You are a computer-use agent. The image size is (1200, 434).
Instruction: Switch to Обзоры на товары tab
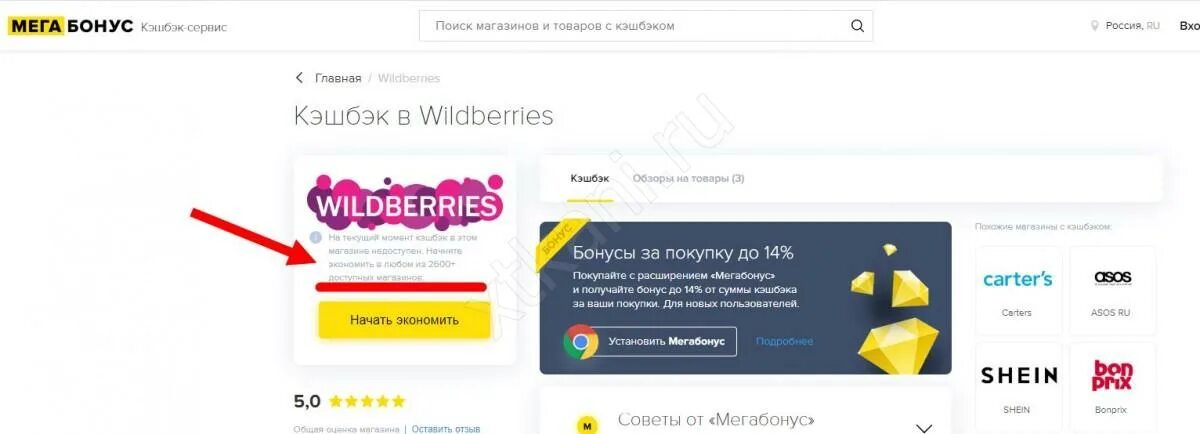point(688,178)
